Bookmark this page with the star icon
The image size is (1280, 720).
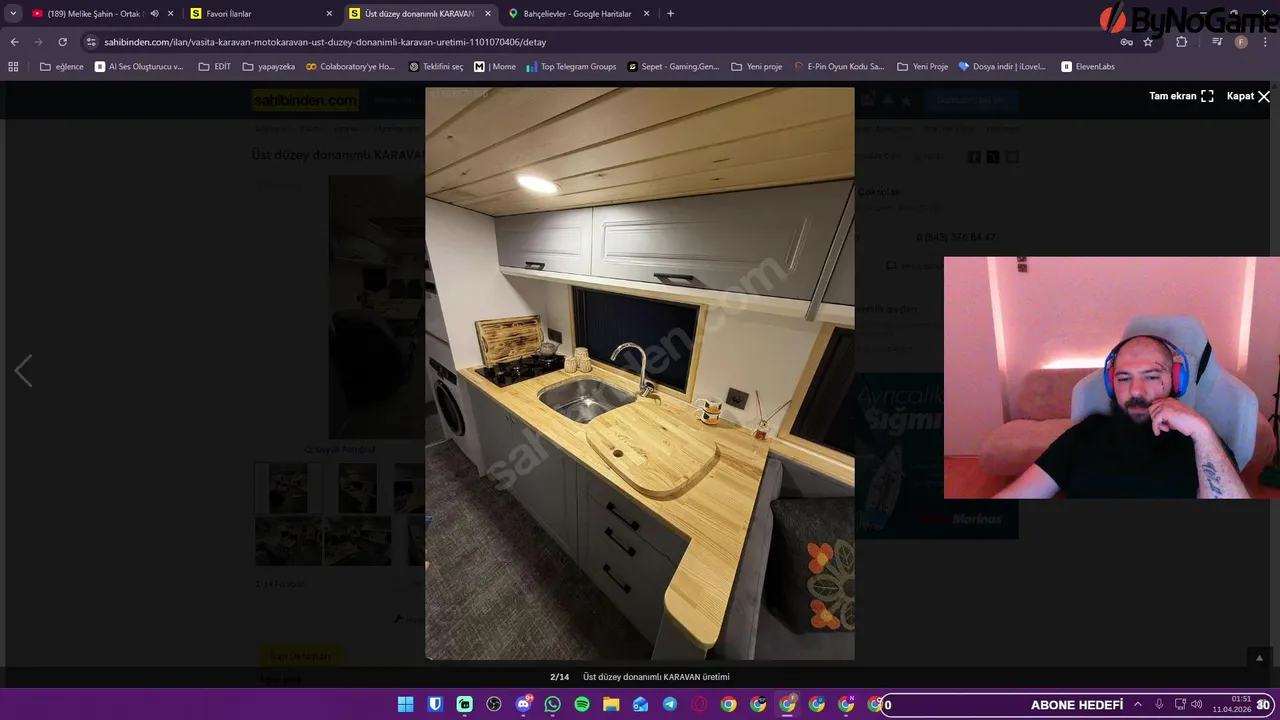click(x=1148, y=42)
